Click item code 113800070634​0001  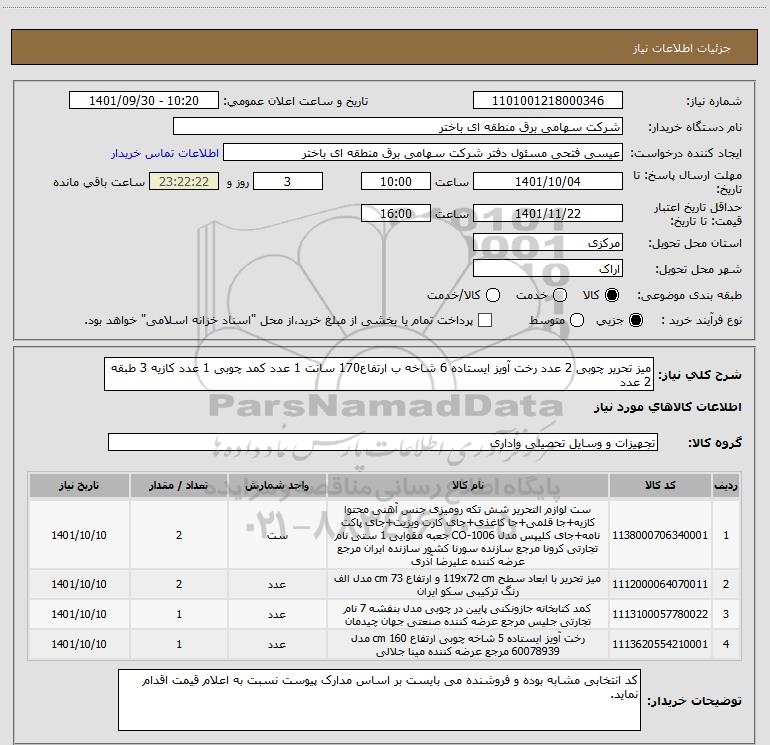(660, 535)
